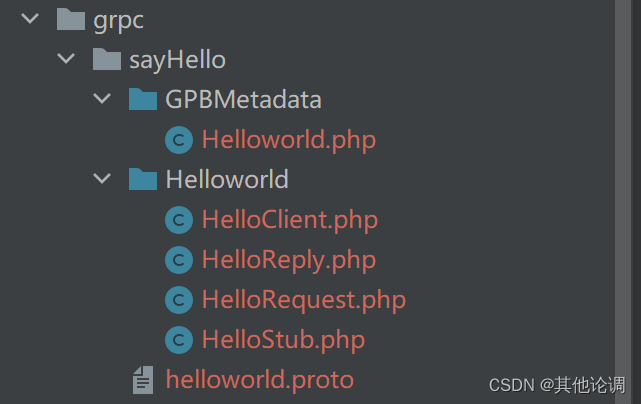Screen dimensions: 641x404
Task: Click the class icon beside HelloClient.php
Action: point(179,220)
